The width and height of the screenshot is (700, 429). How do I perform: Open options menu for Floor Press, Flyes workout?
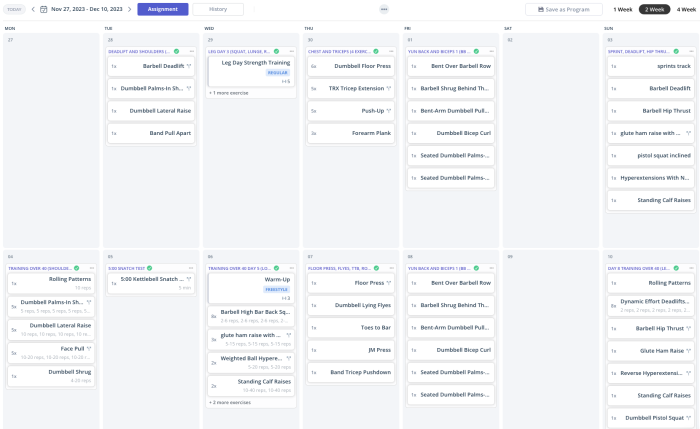tap(392, 268)
